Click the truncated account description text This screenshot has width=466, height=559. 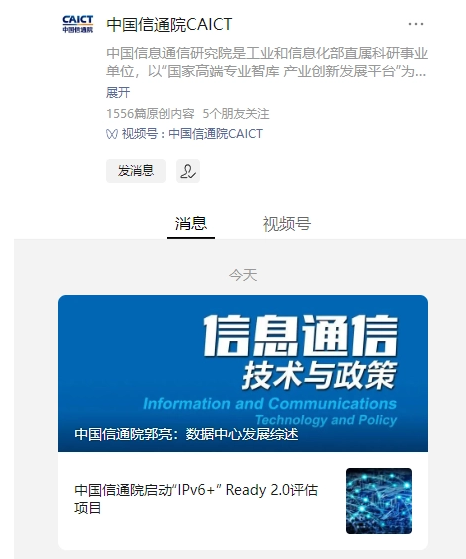267,62
